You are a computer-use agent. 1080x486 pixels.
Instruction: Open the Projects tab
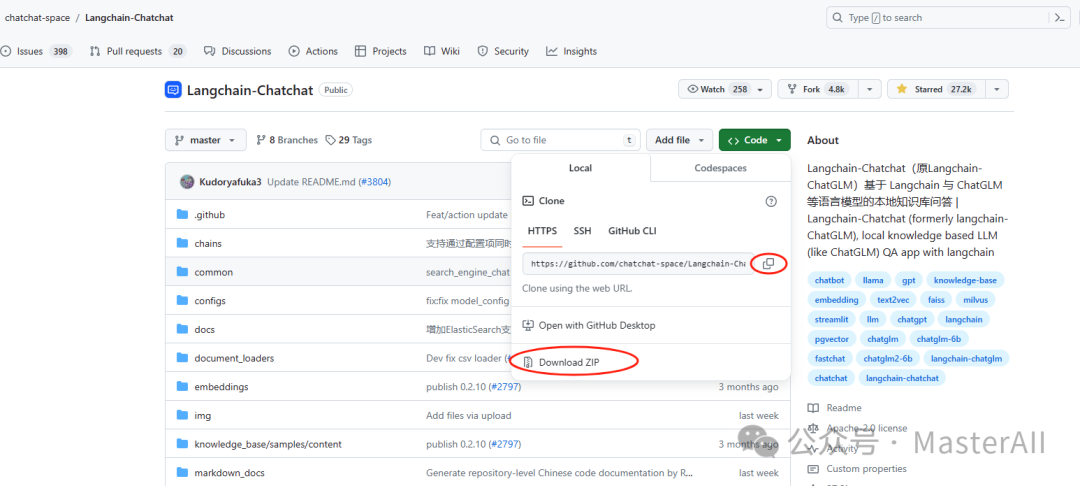coord(381,51)
